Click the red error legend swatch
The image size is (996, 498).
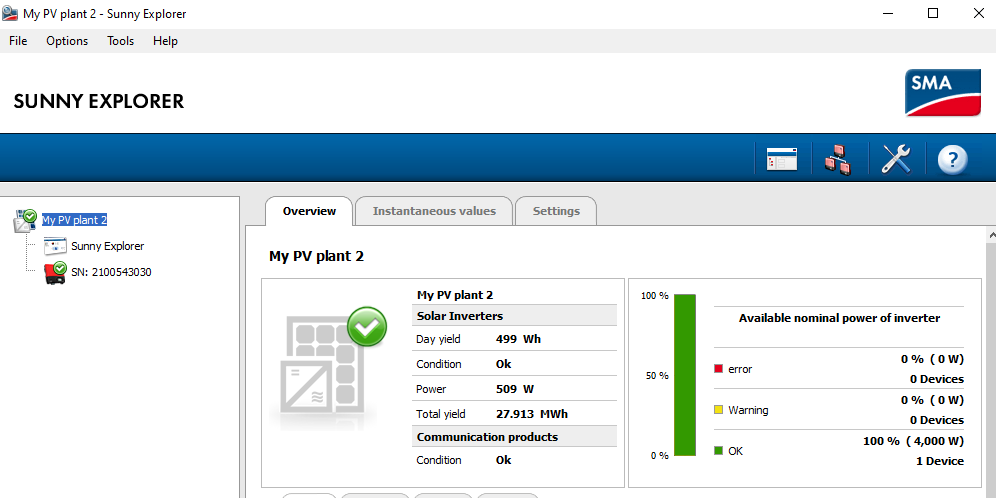718,368
